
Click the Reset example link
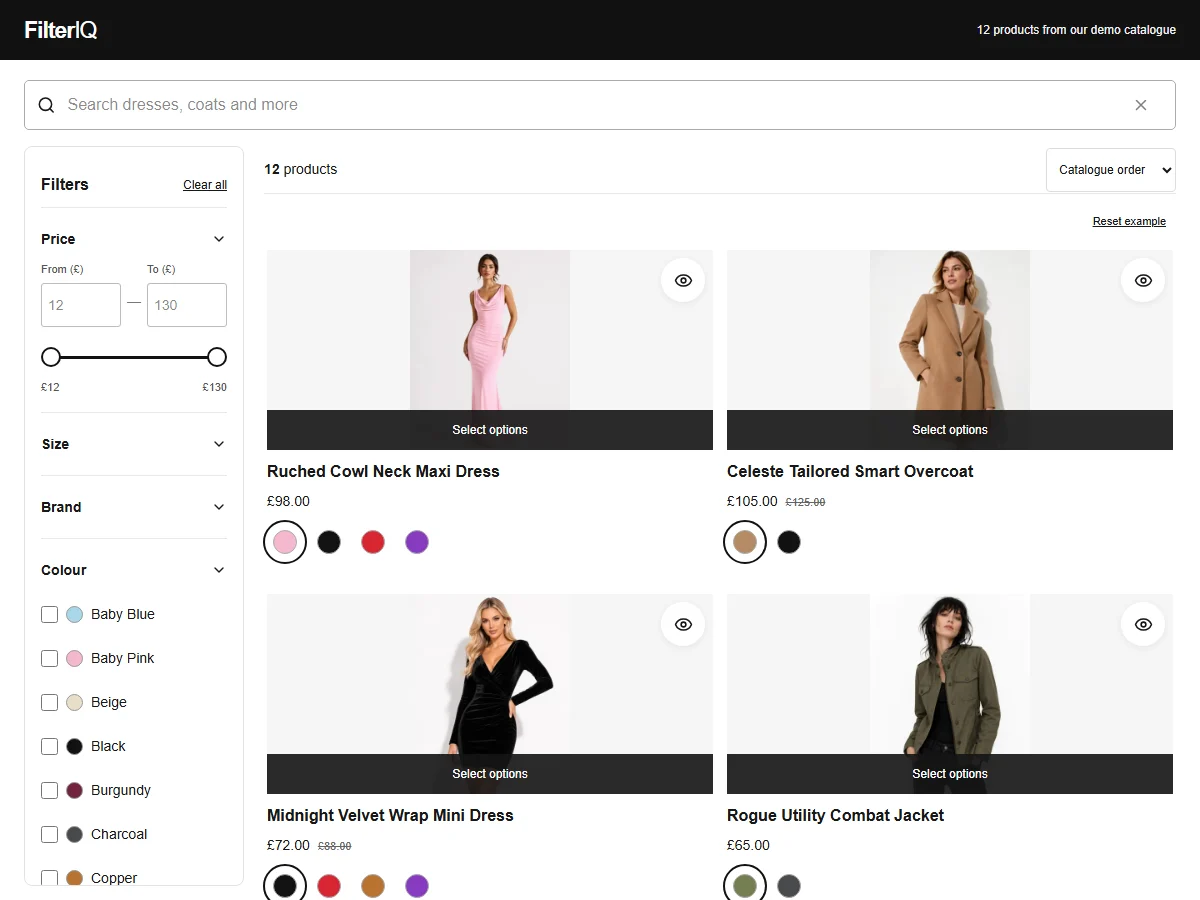pyautogui.click(x=1129, y=221)
